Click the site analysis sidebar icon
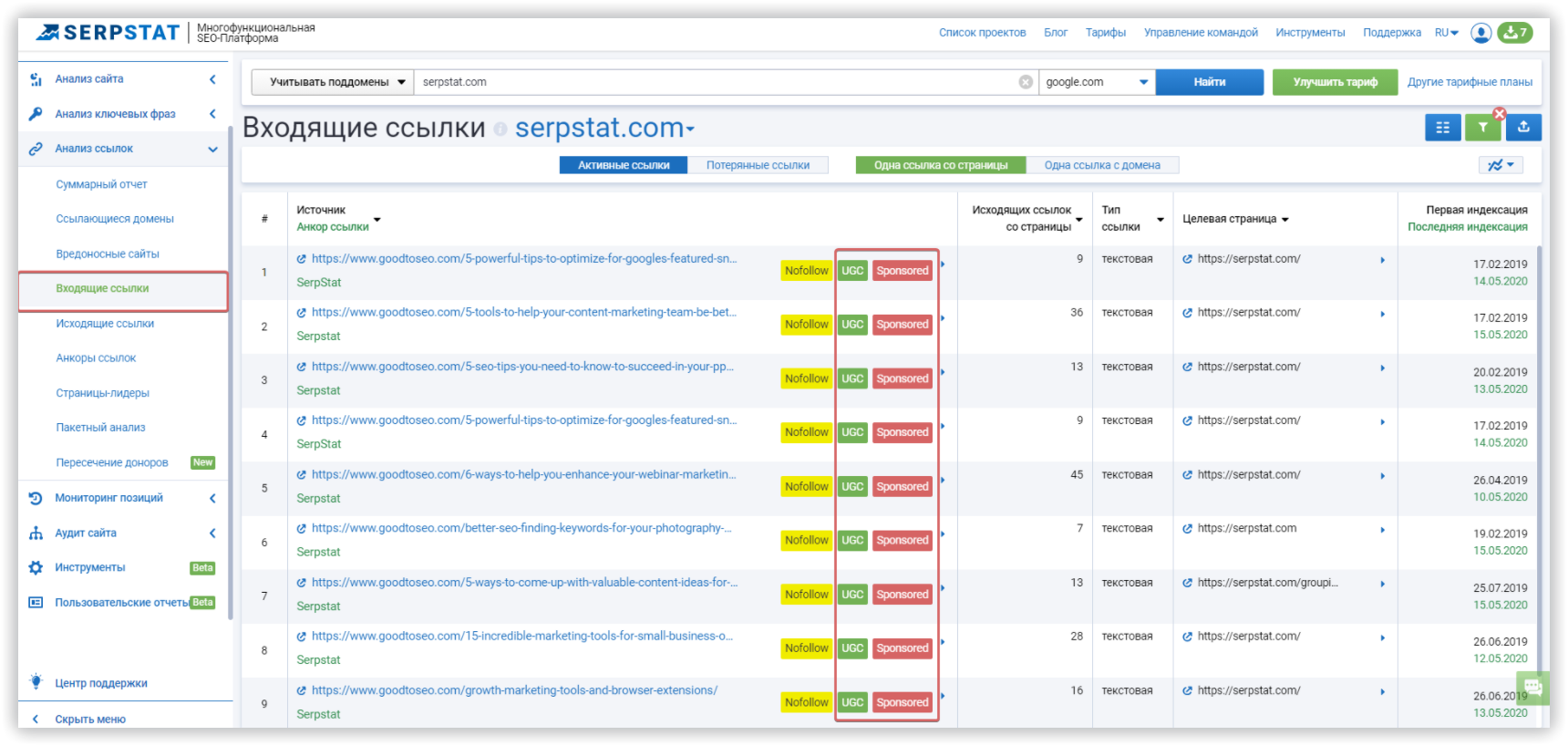 36,79
